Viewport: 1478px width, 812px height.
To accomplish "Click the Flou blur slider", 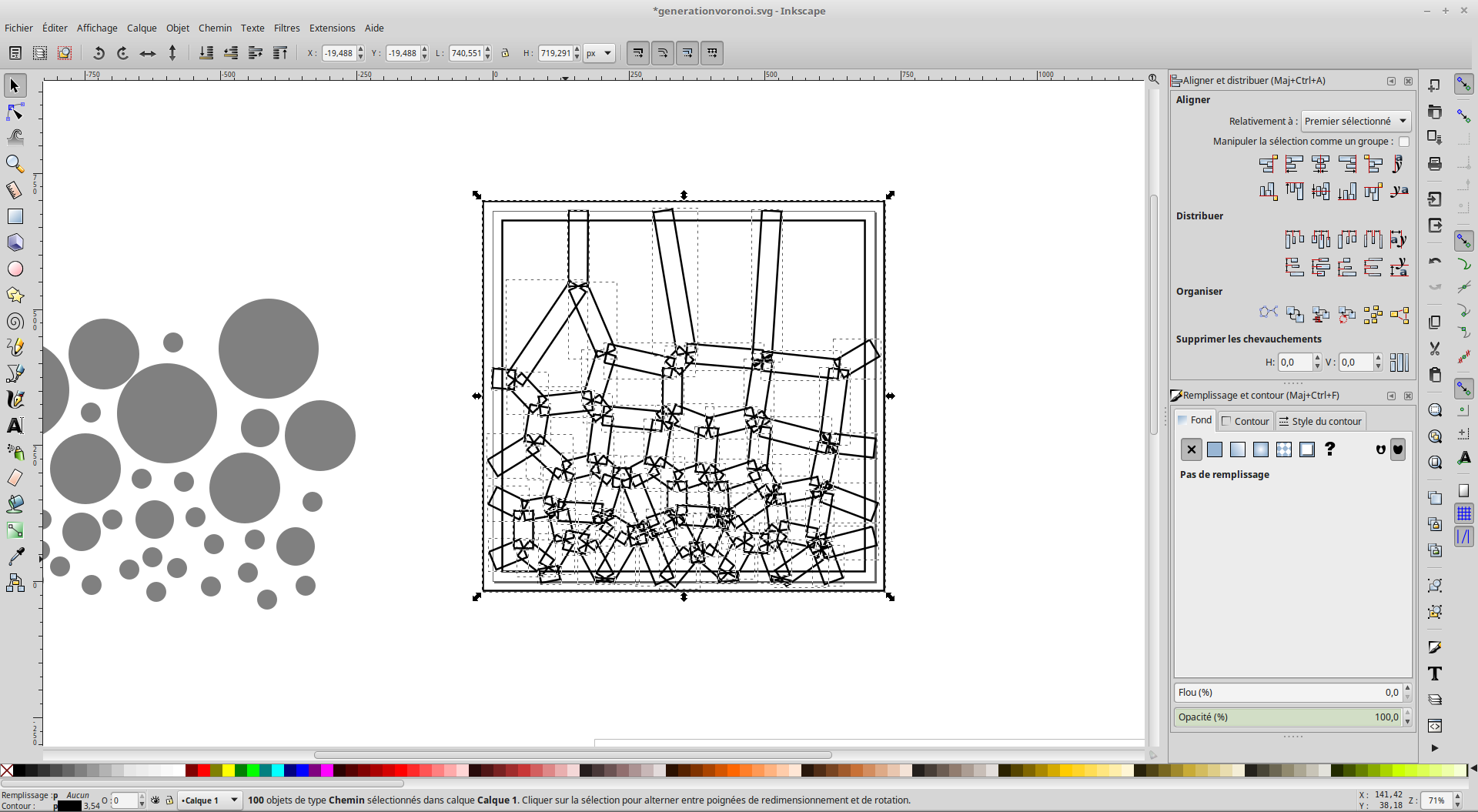I will 1287,693.
